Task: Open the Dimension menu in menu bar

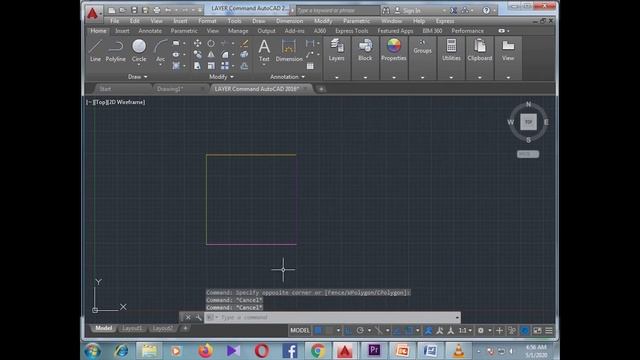Action: 289,21
